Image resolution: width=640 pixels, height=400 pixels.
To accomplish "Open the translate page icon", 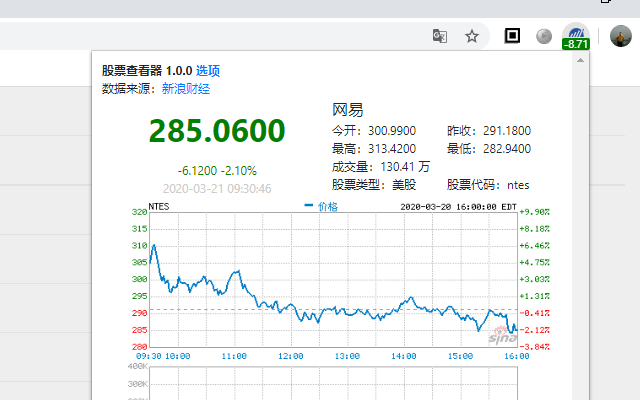I will (x=440, y=36).
